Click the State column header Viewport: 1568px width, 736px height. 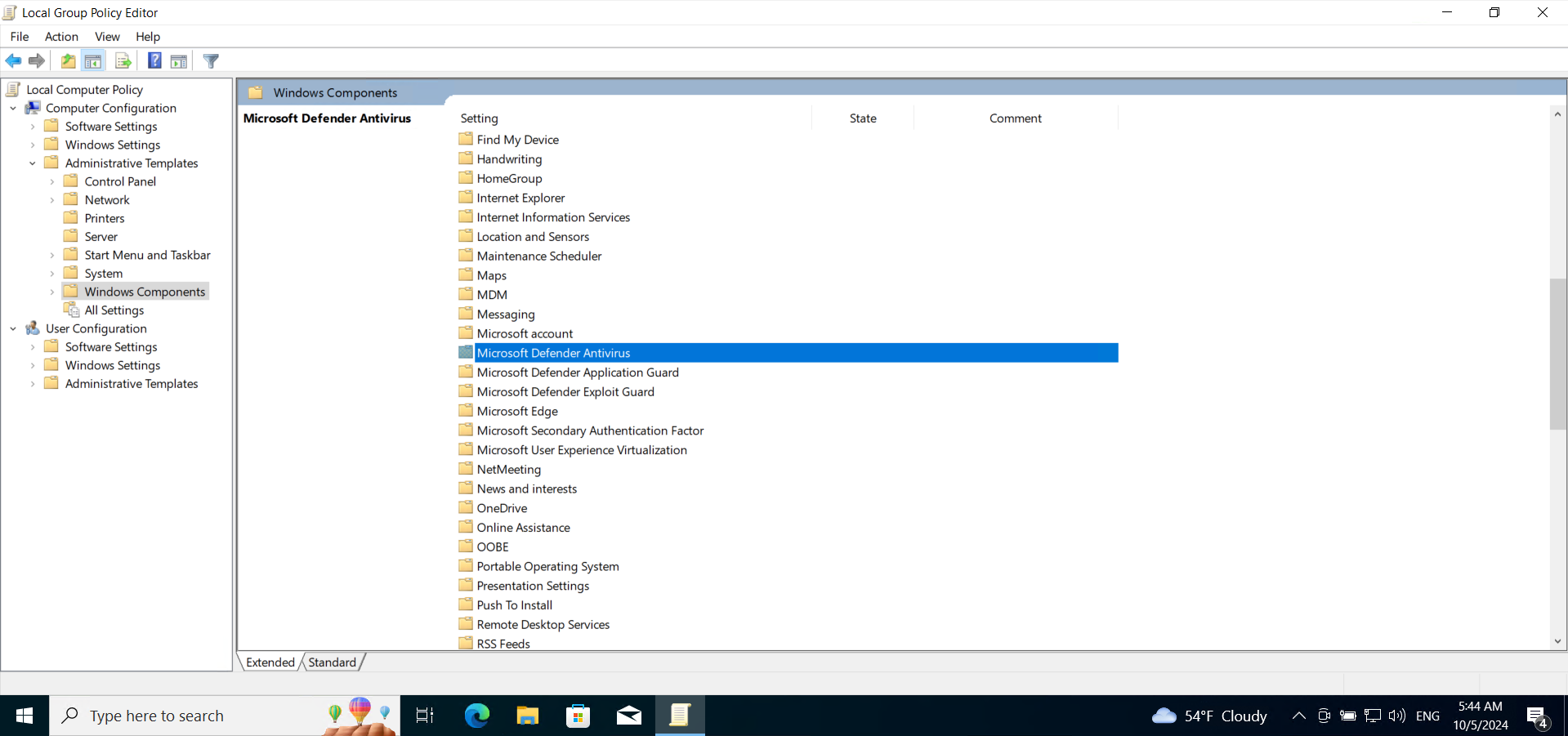pos(863,118)
